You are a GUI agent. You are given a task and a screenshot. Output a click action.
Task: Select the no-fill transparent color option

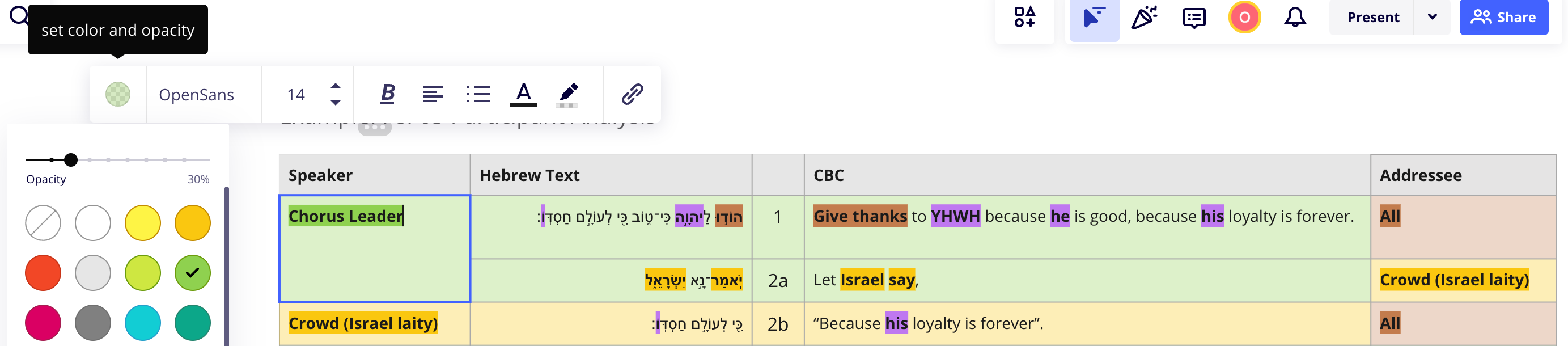(x=43, y=223)
